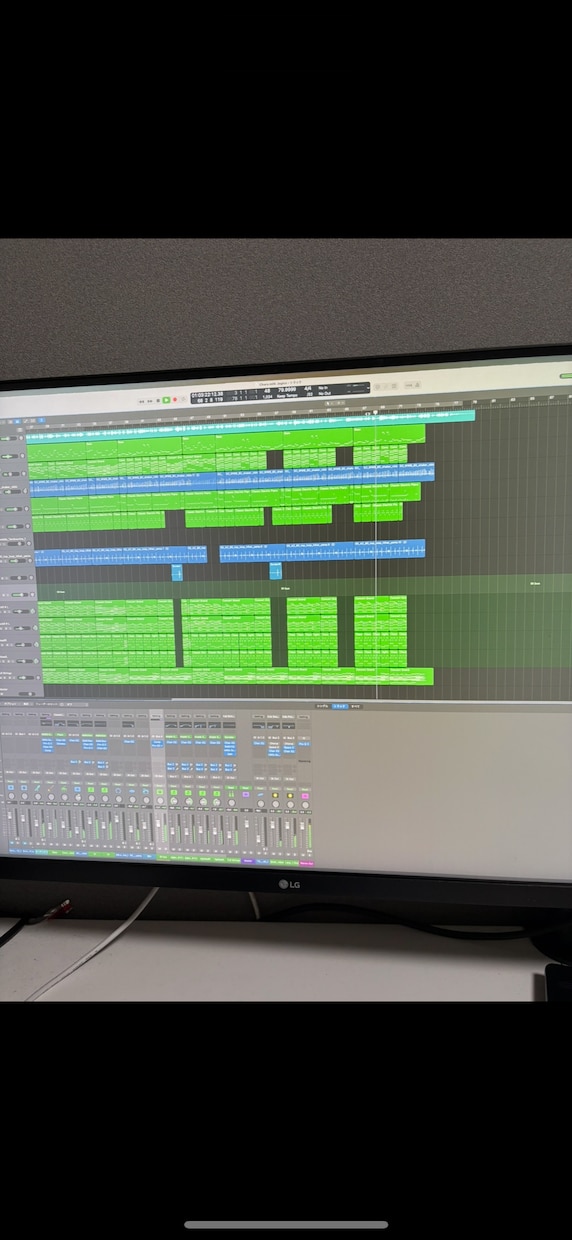Open the Keep Tempo mode dropdown

click(x=286, y=397)
